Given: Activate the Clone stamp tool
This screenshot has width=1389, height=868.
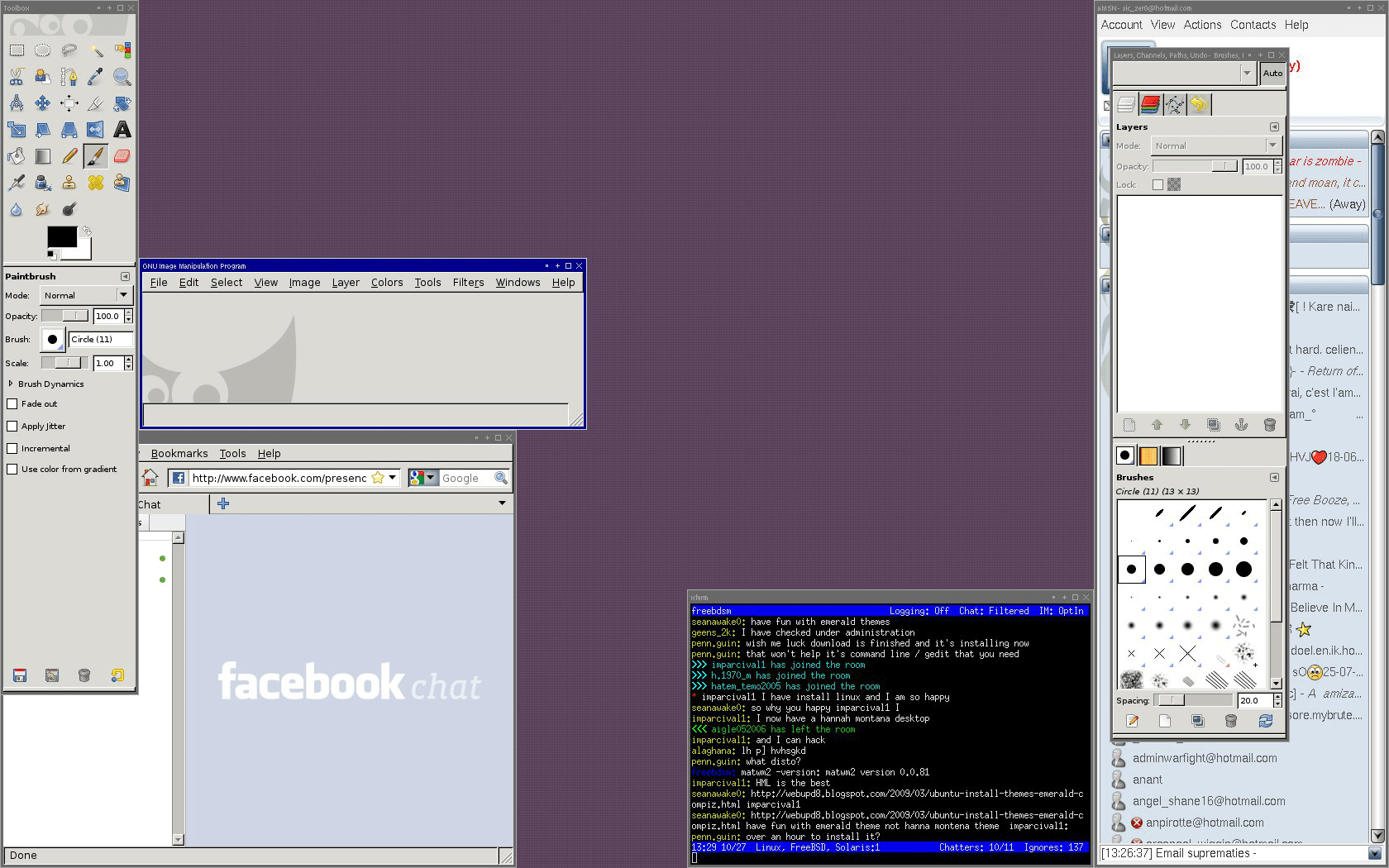Looking at the screenshot, I should click(69, 183).
